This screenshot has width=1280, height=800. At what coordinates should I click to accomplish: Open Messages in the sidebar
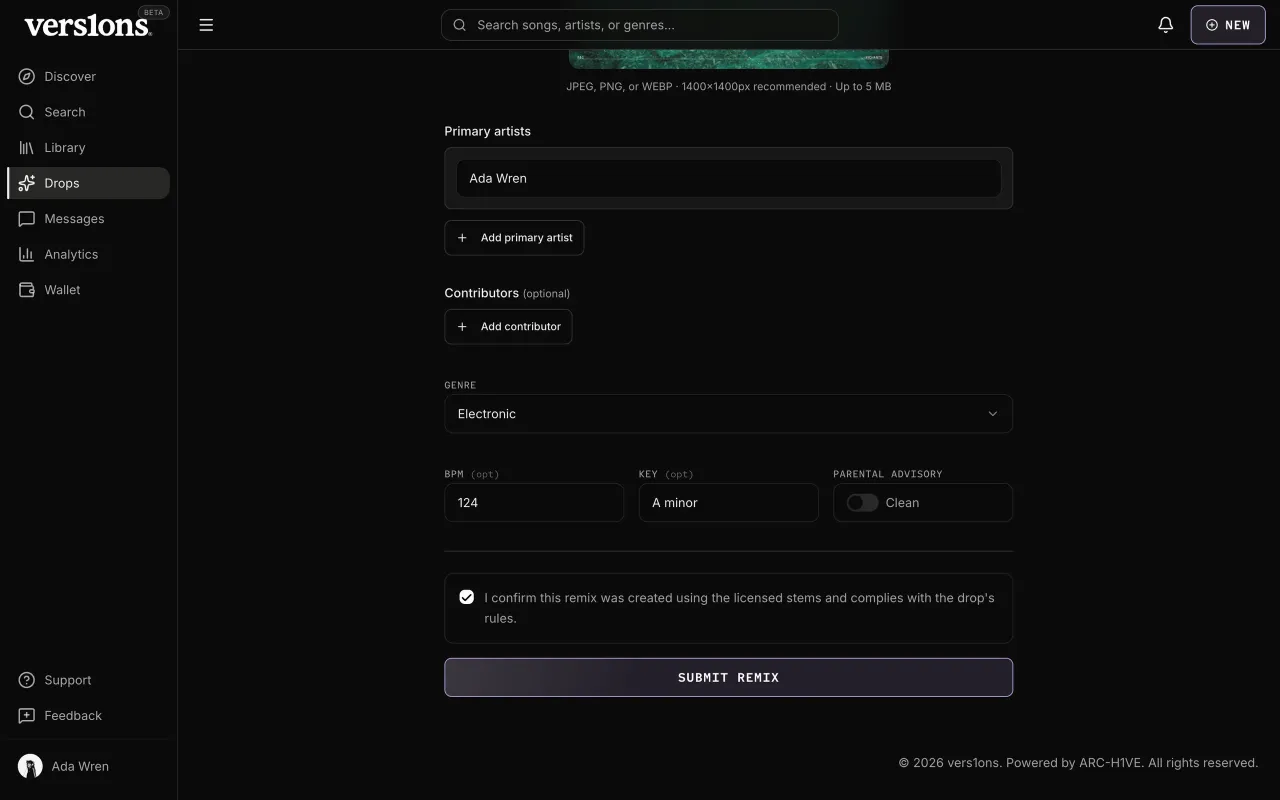pyautogui.click(x=88, y=218)
